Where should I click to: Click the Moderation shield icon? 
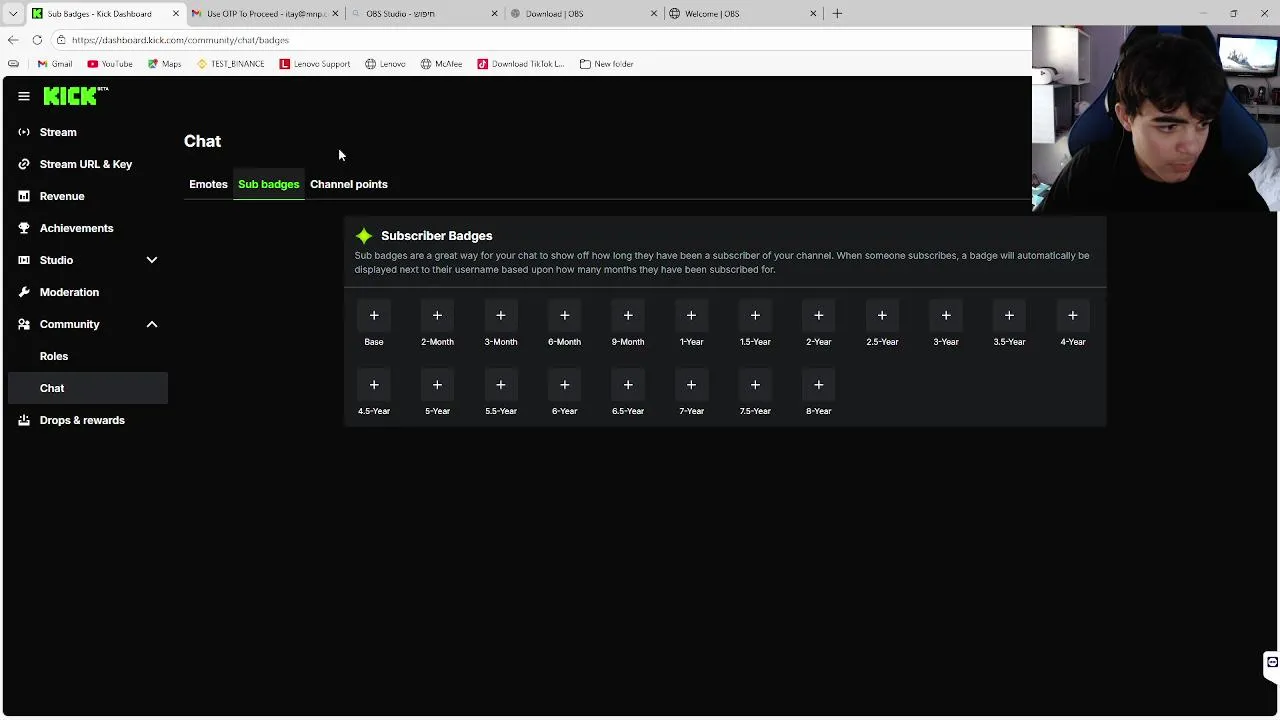pos(24,292)
